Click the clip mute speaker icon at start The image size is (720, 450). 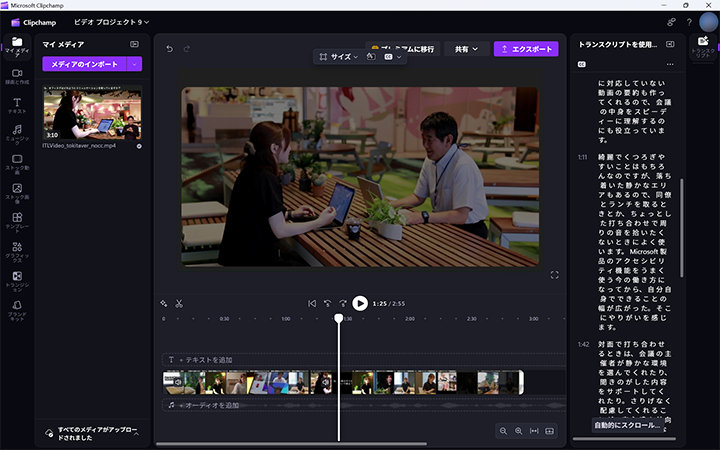(x=178, y=382)
